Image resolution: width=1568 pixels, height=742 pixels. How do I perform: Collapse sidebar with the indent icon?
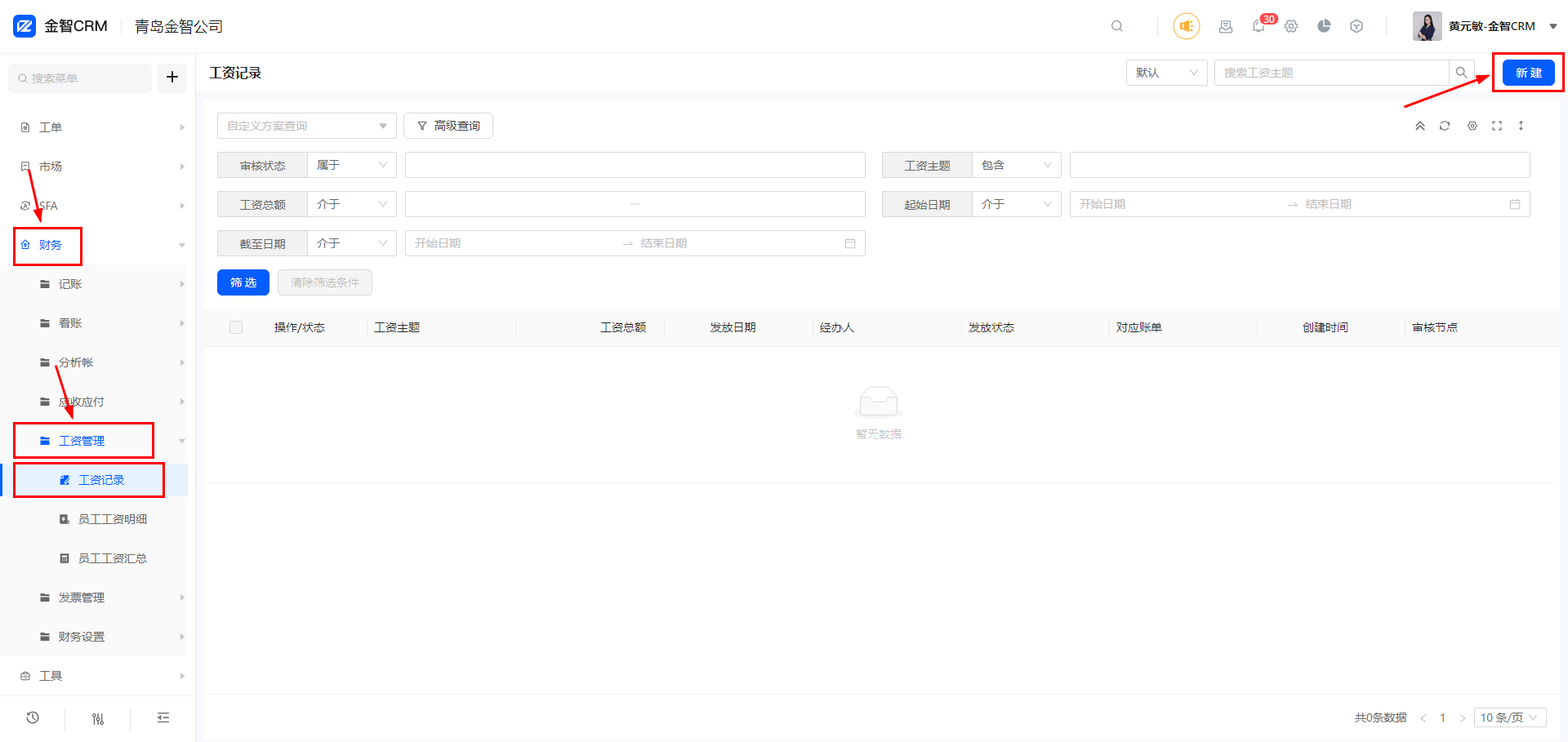tap(163, 718)
